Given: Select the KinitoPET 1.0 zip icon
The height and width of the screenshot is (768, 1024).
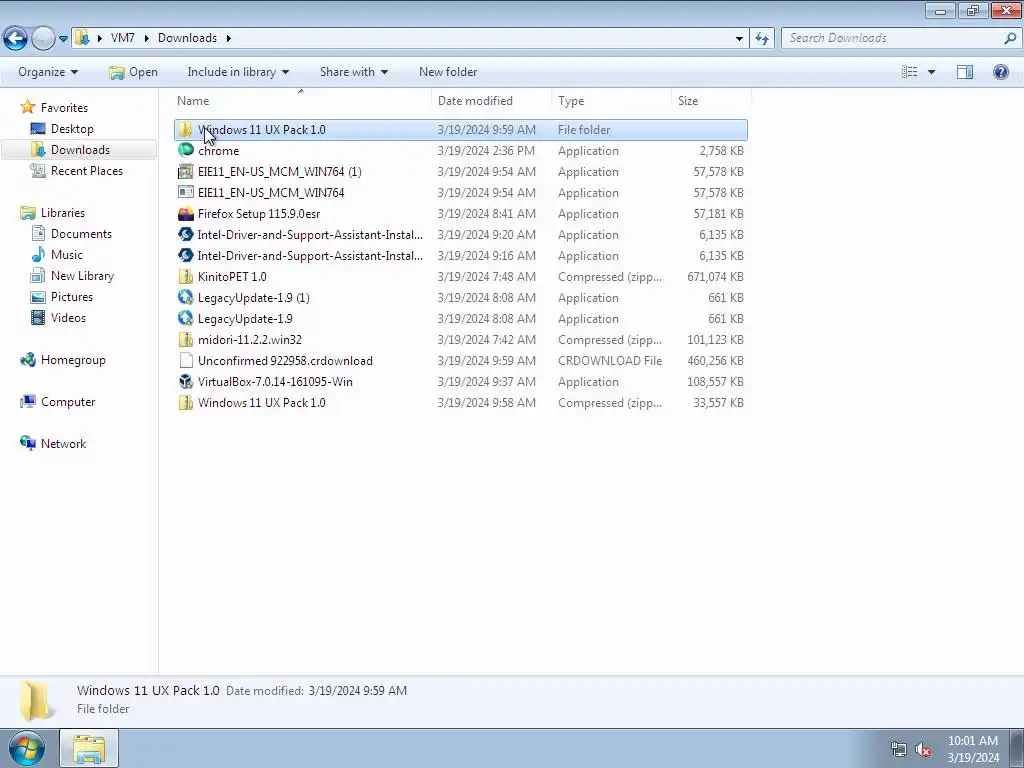Looking at the screenshot, I should [185, 276].
